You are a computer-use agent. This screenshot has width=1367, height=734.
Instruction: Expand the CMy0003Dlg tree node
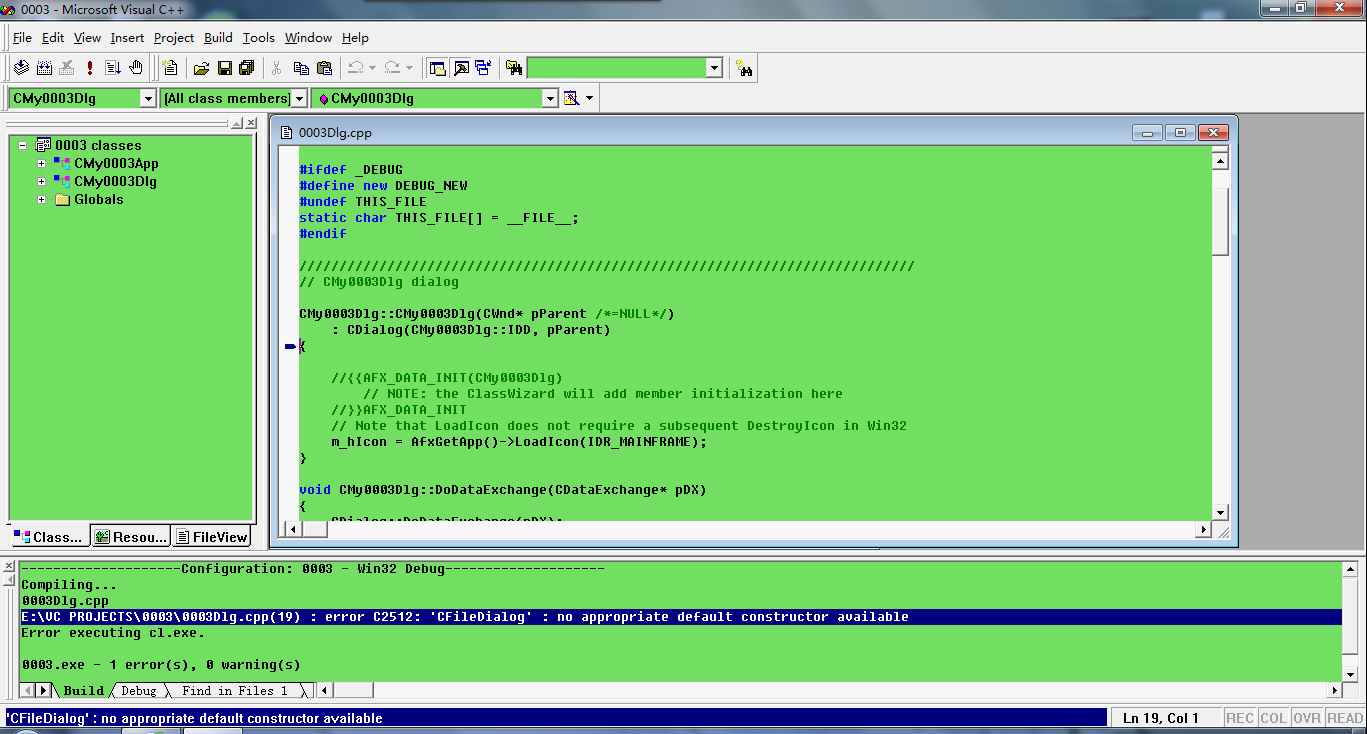(42, 181)
